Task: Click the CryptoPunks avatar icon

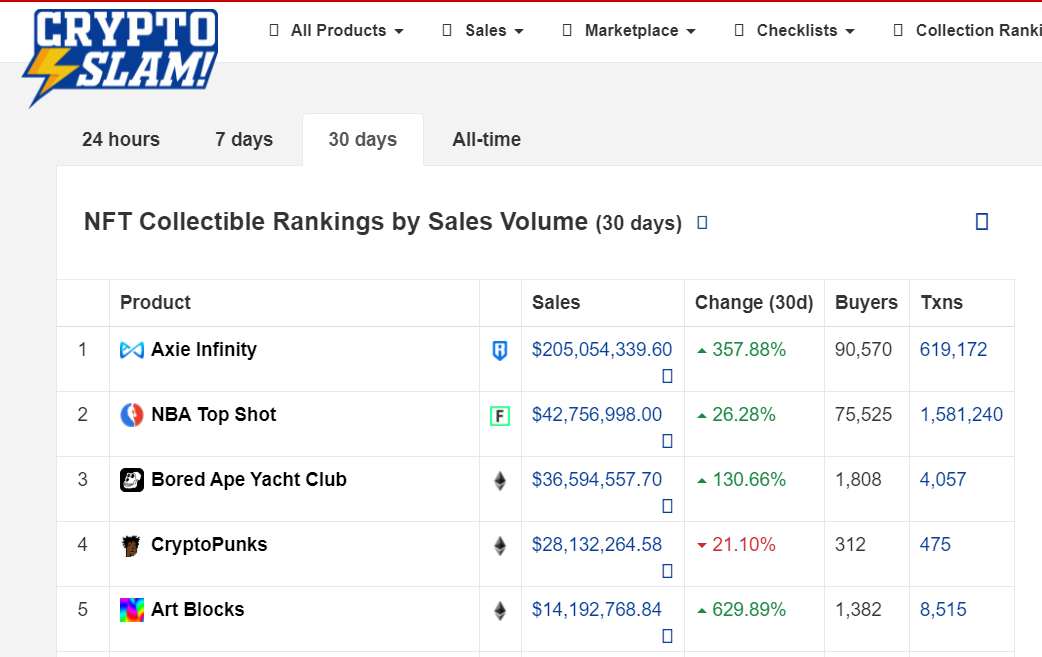Action: pyautogui.click(x=132, y=545)
